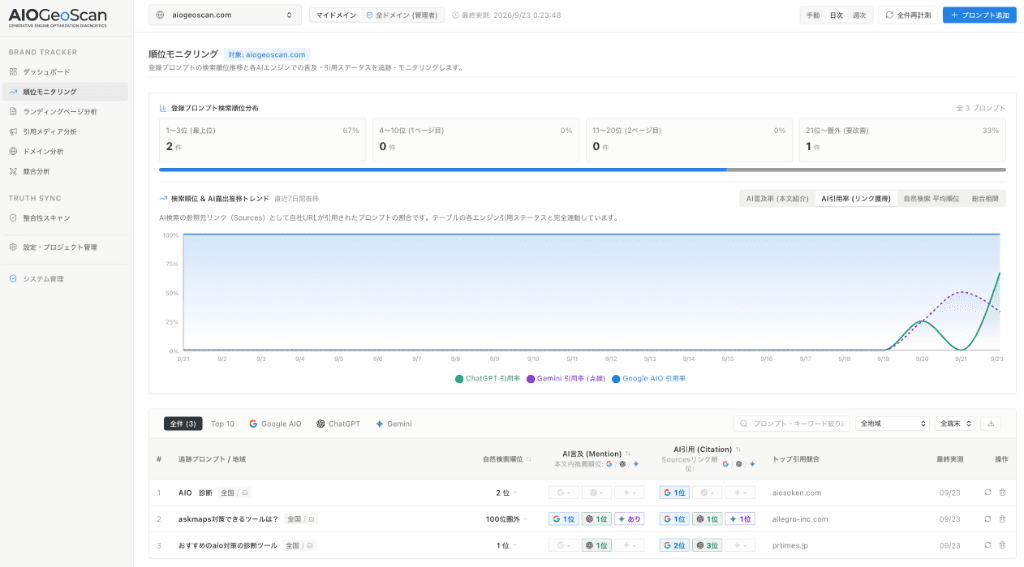Show 自然検索 平均順位 chart tab
The image size is (1024, 567).
[x=931, y=199]
